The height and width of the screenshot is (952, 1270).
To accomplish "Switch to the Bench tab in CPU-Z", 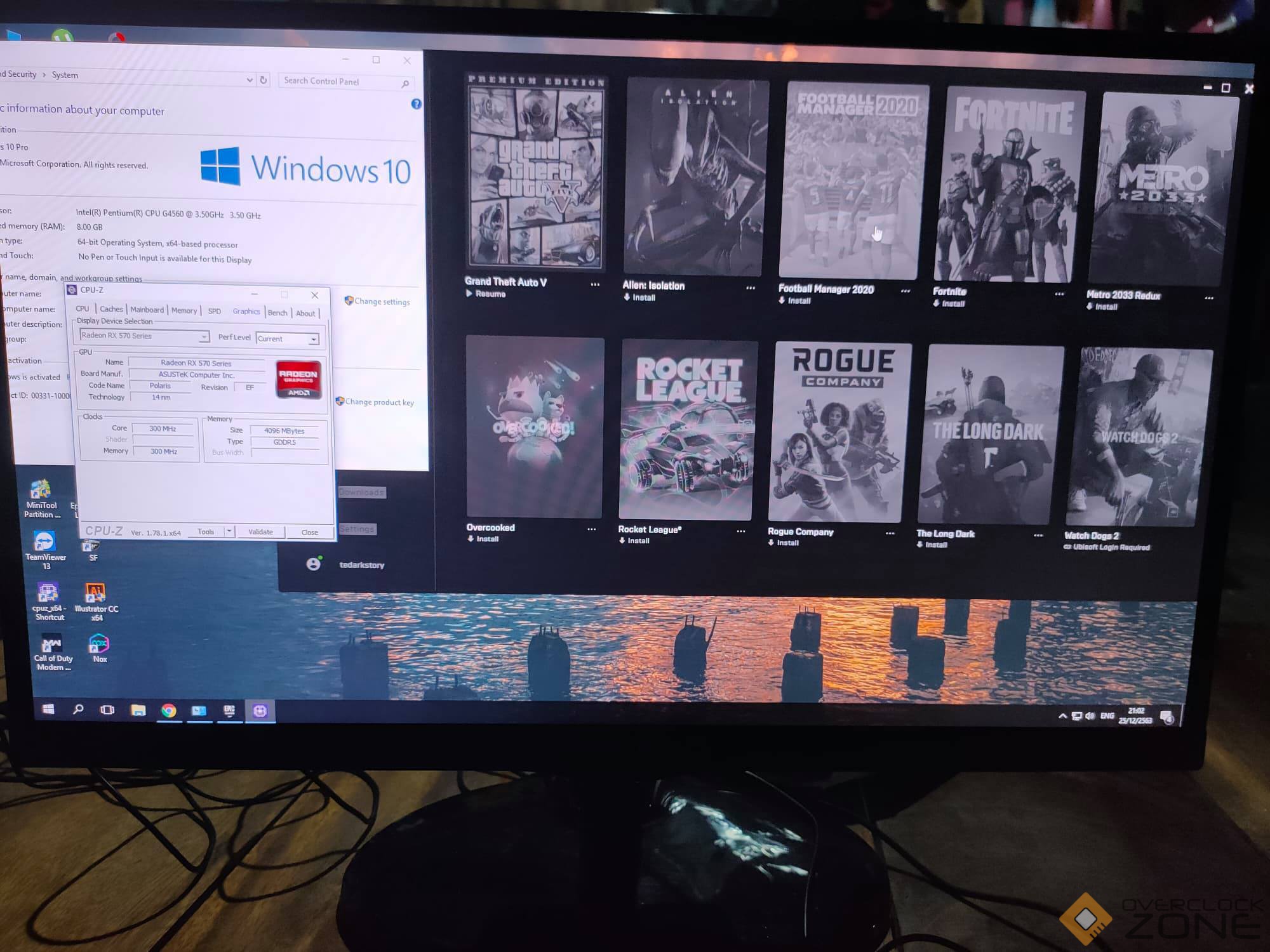I will click(277, 313).
